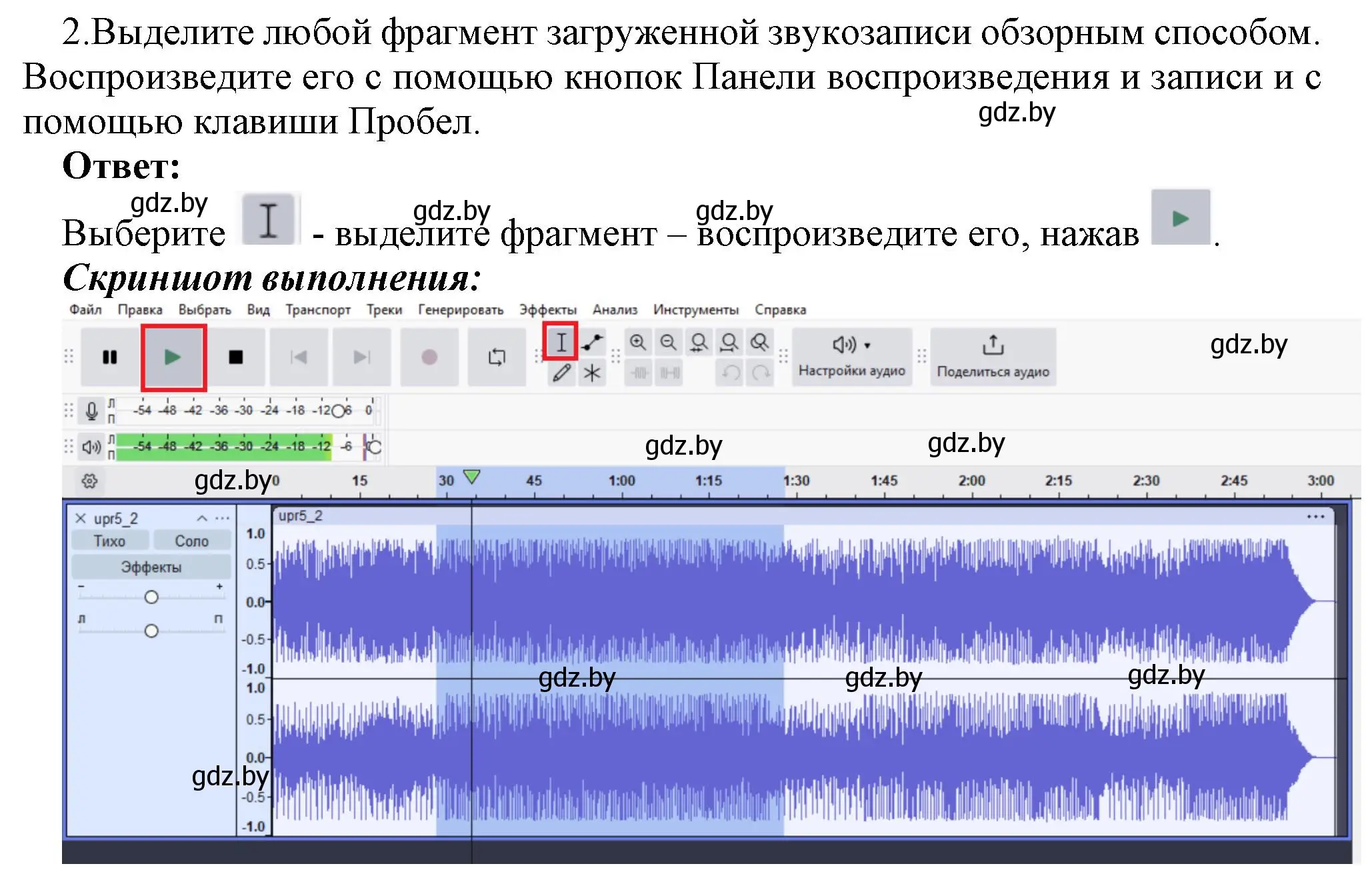Open track upr5_2 panel three-dots menu
Screen dimensions: 1366x896
[x=222, y=518]
